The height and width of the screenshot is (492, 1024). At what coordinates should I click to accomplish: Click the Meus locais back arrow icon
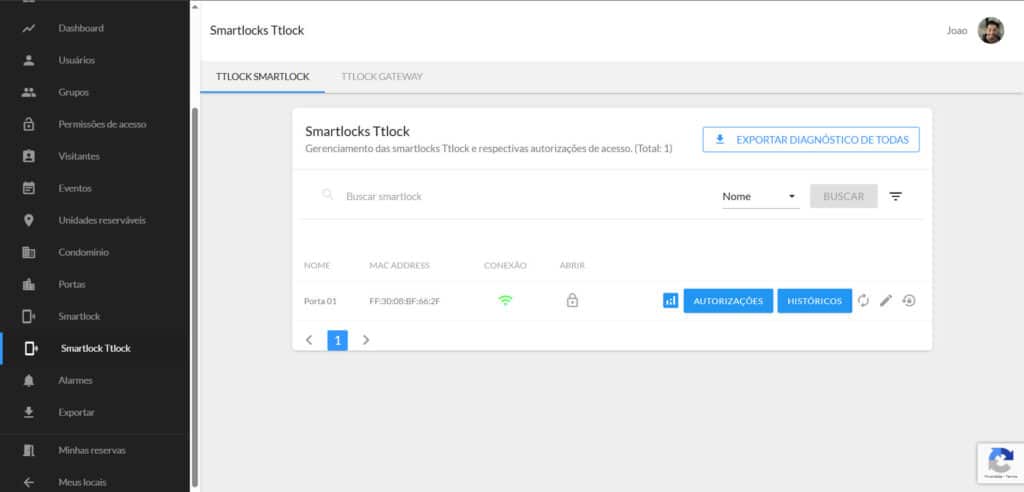[x=29, y=482]
